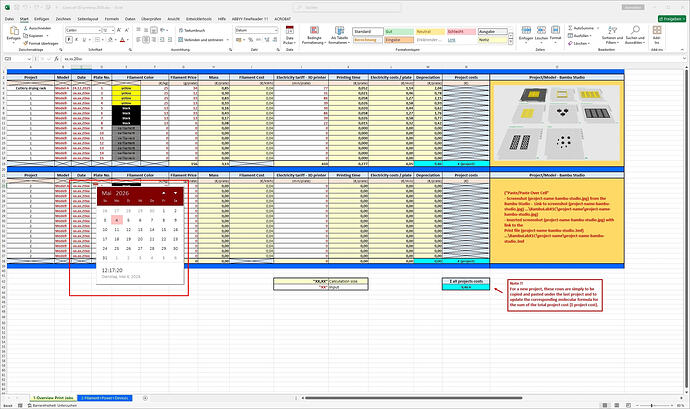The height and width of the screenshot is (409, 690).
Task: Click the Zellen Löschen icon
Action: click(x=541, y=30)
